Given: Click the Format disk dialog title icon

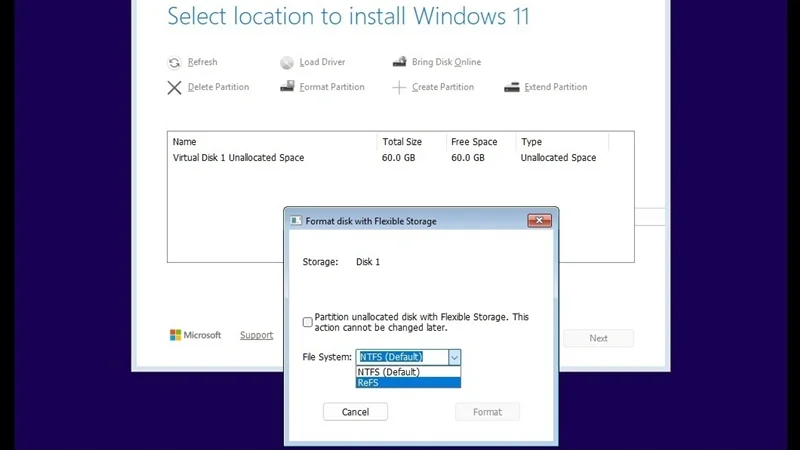Looking at the screenshot, I should [x=296, y=220].
